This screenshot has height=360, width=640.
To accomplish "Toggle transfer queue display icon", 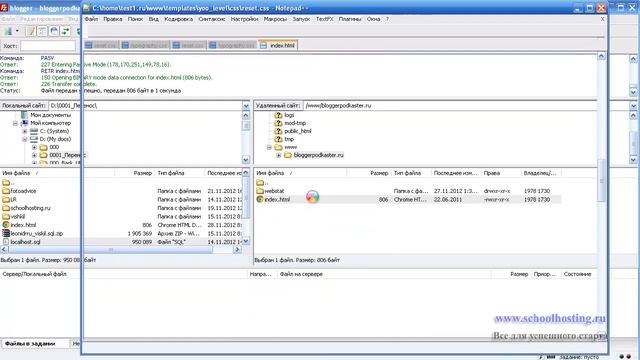I will point(65,31).
